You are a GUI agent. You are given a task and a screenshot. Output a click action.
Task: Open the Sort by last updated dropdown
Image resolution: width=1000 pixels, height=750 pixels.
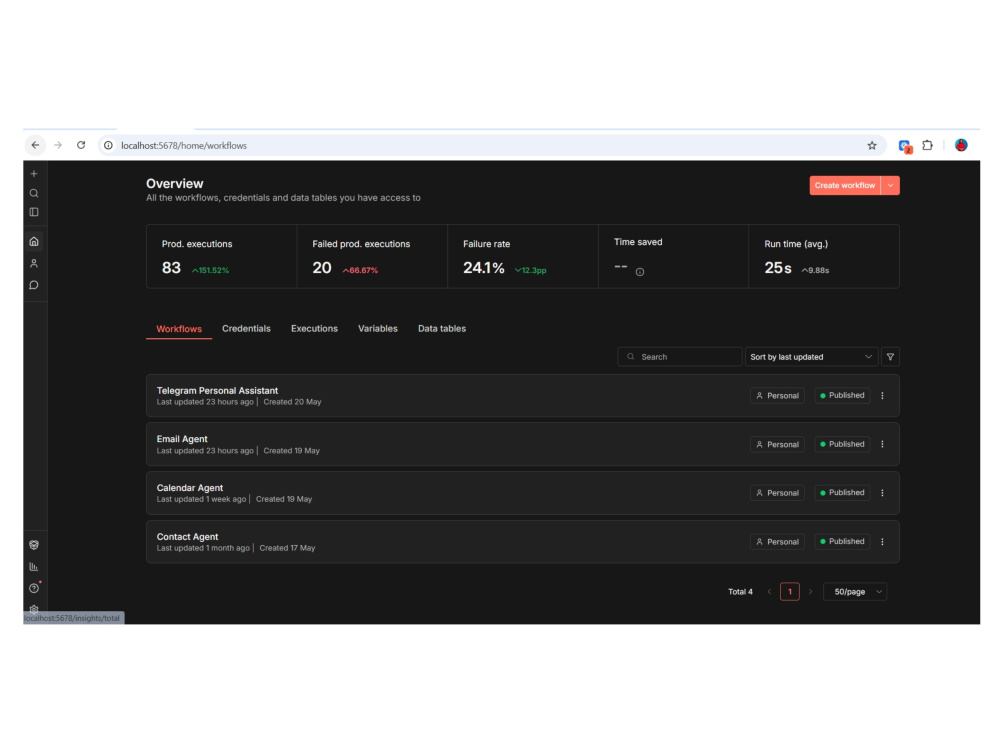(811, 357)
